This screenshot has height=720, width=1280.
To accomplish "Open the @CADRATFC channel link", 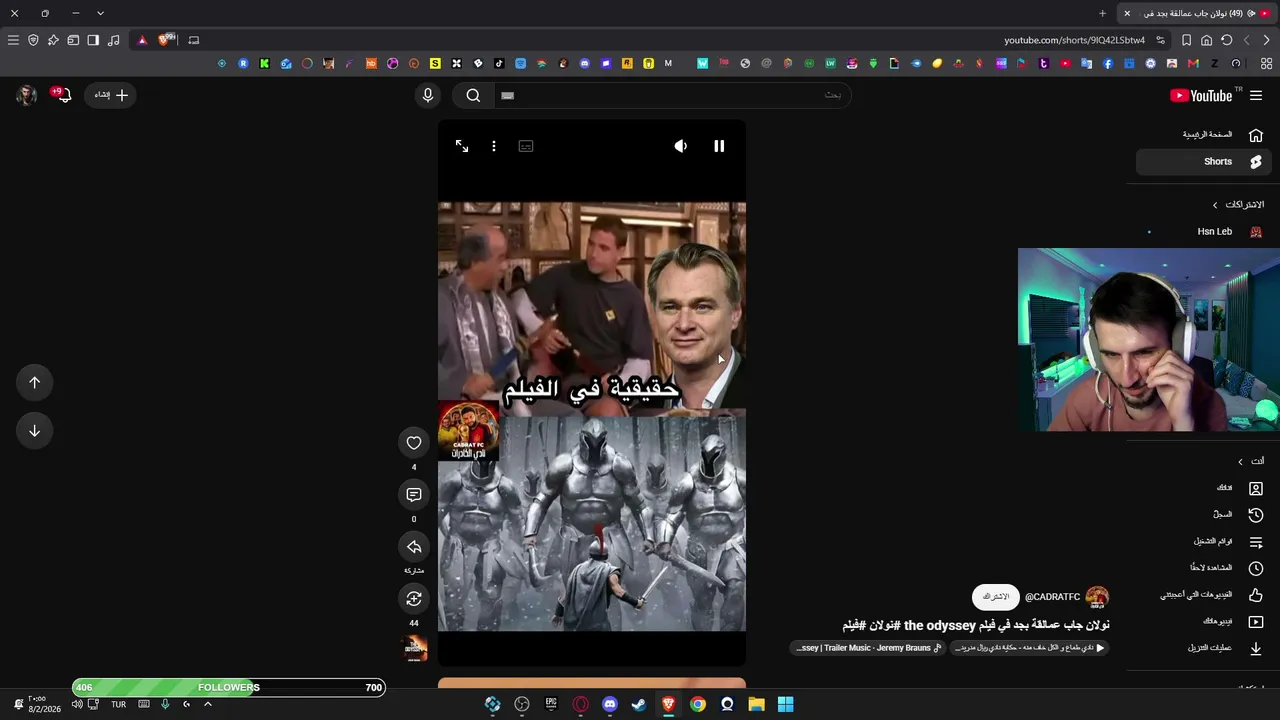I will click(1052, 597).
